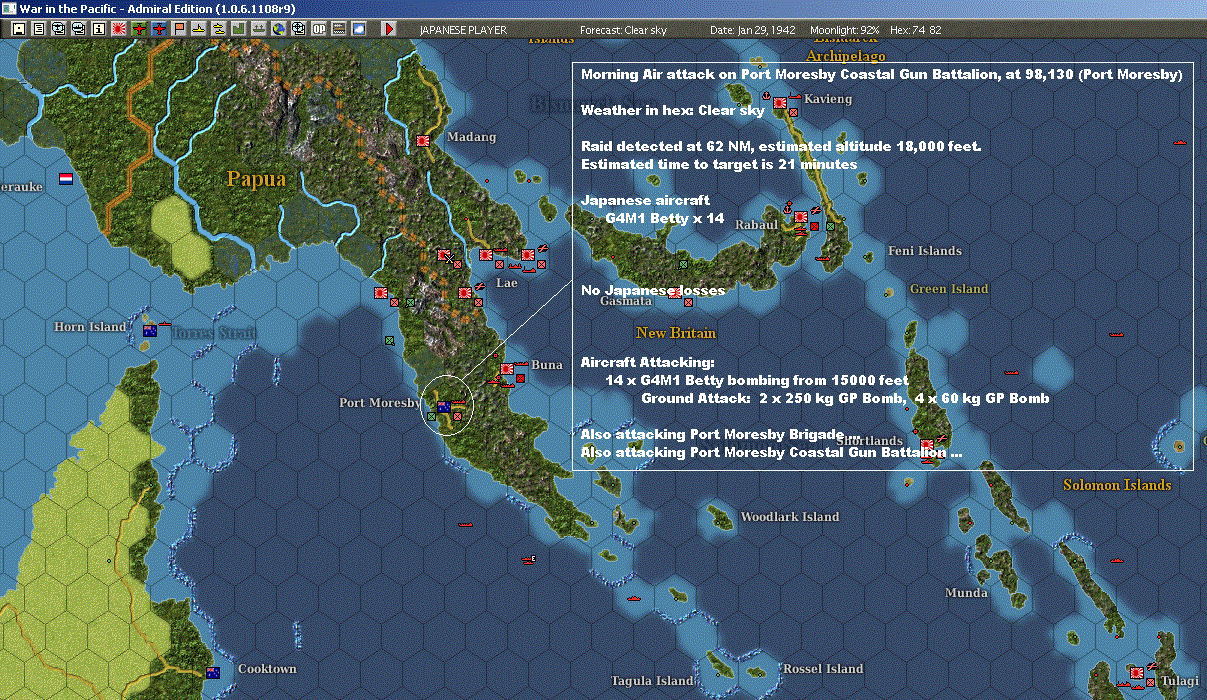The width and height of the screenshot is (1207, 700).
Task: Click 'Weather in hex: Clear sky' report line
Action: tap(672, 111)
